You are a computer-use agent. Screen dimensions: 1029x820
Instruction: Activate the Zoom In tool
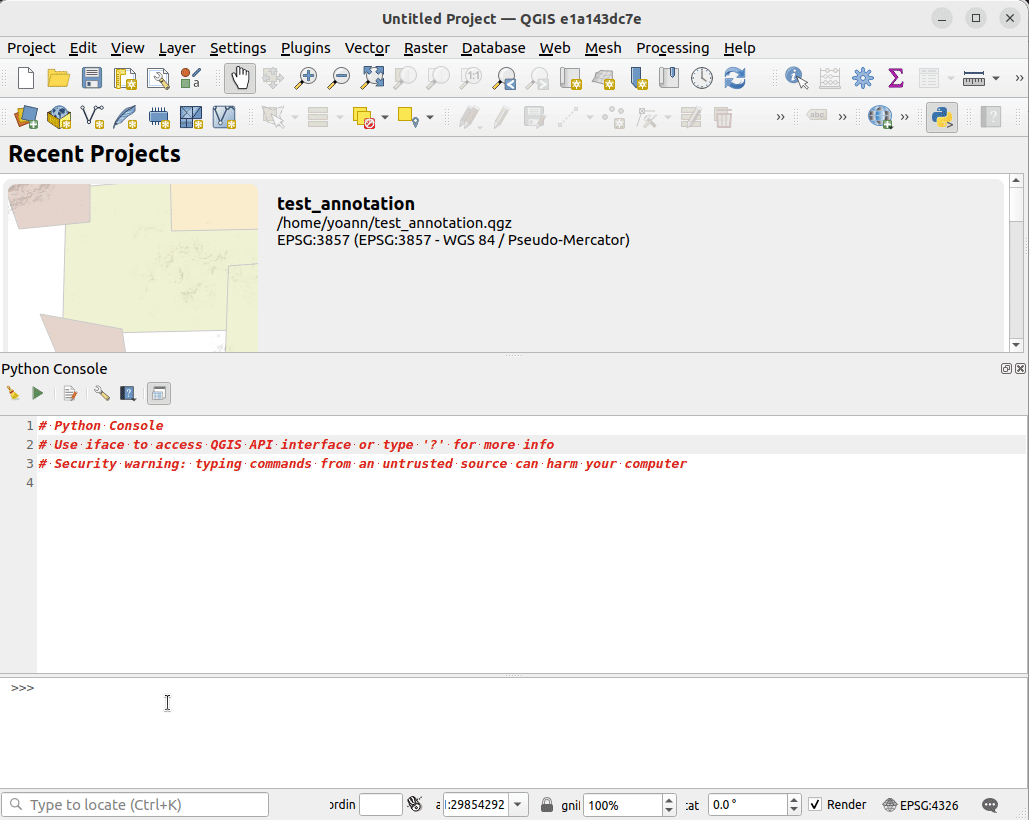[306, 78]
